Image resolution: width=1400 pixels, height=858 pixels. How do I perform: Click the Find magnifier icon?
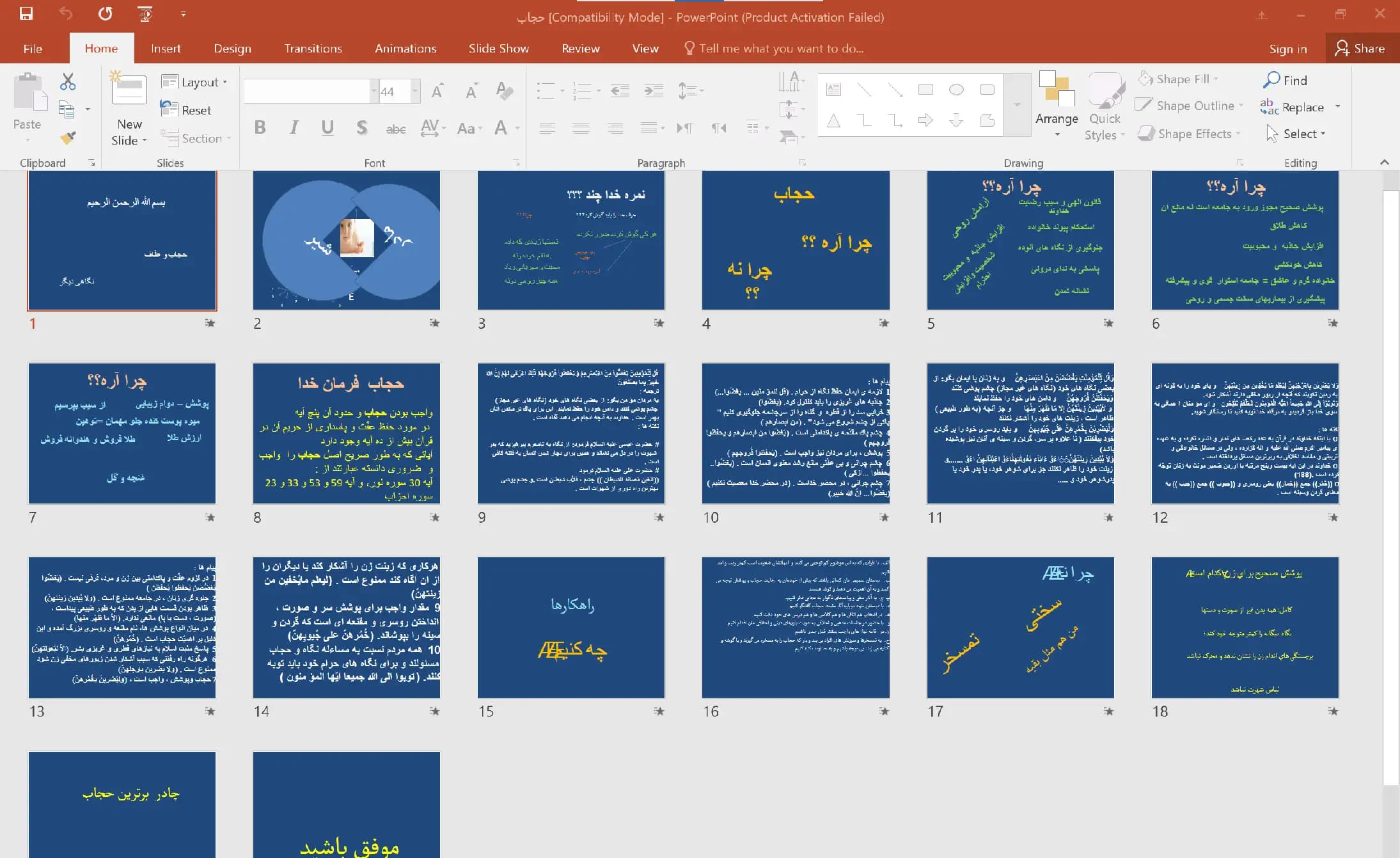(x=1271, y=80)
